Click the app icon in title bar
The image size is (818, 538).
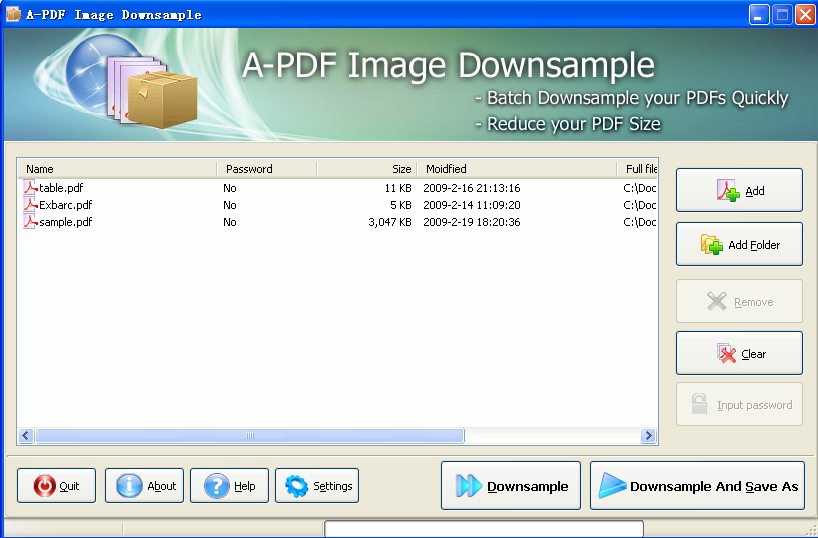click(13, 14)
